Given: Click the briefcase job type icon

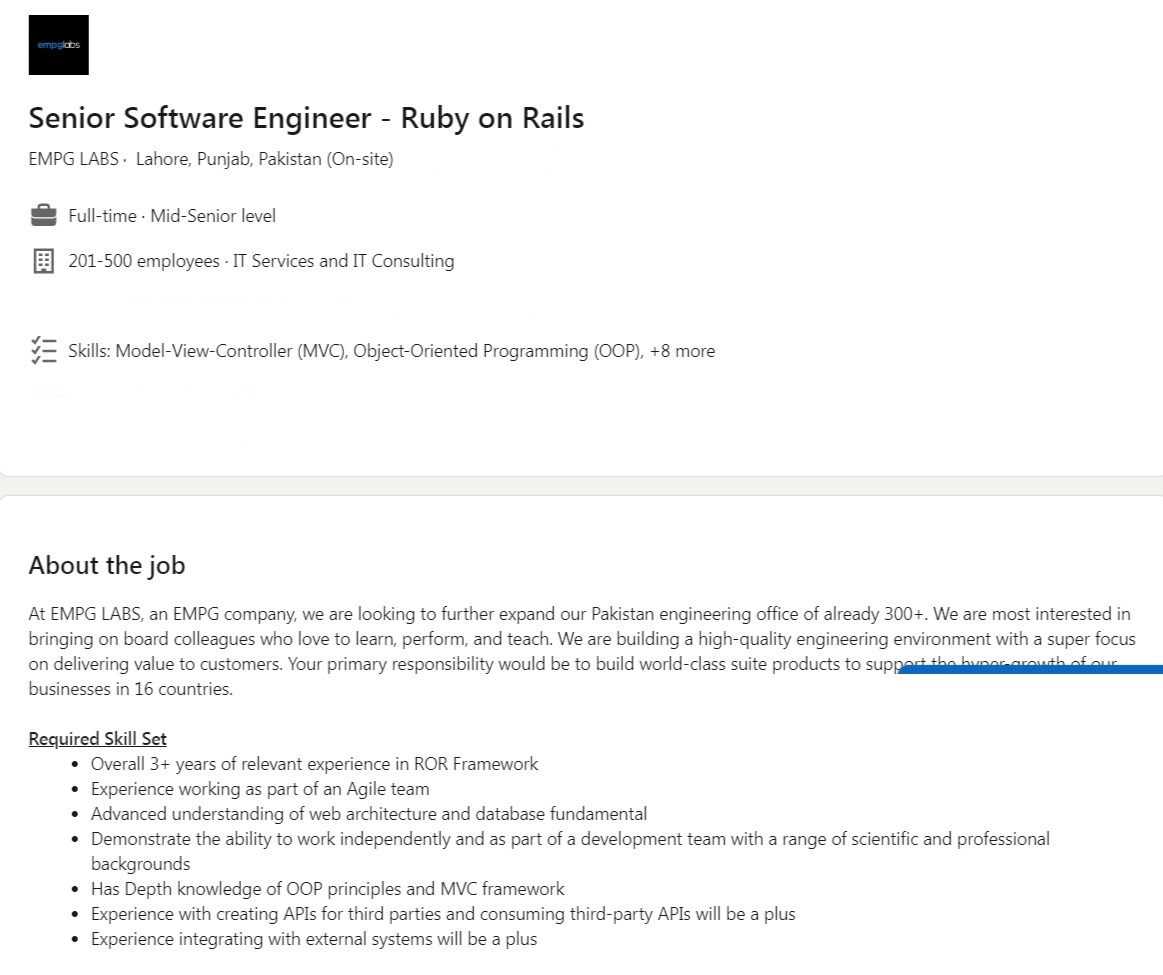Looking at the screenshot, I should pyautogui.click(x=43, y=216).
